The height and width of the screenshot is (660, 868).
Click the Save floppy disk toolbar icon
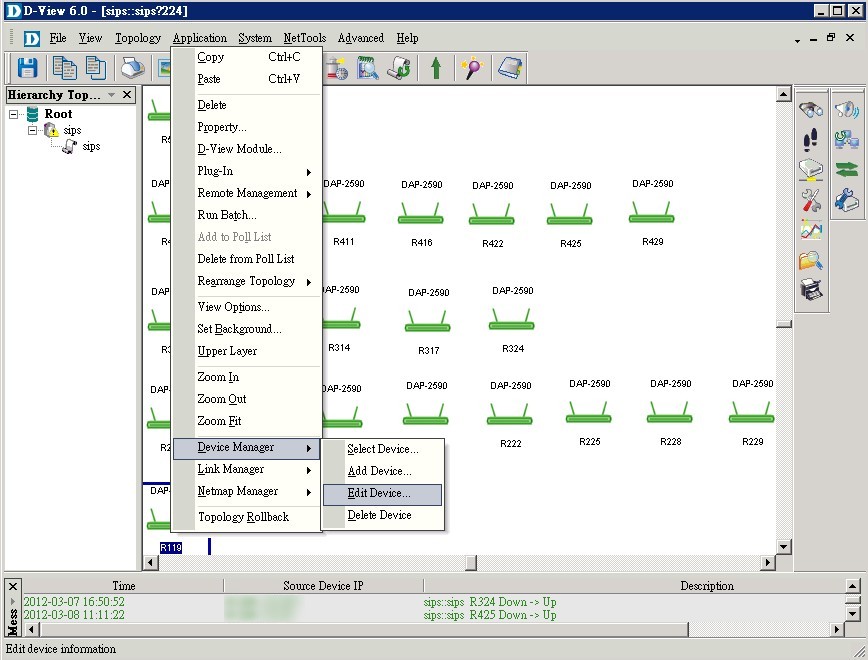coord(27,68)
